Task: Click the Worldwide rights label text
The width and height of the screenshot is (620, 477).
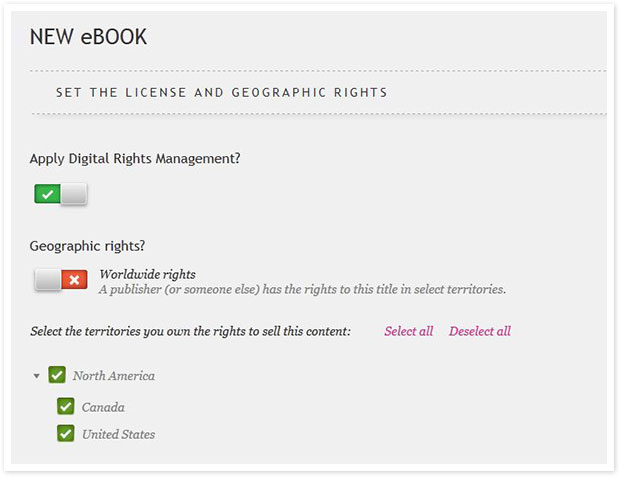Action: [x=147, y=274]
